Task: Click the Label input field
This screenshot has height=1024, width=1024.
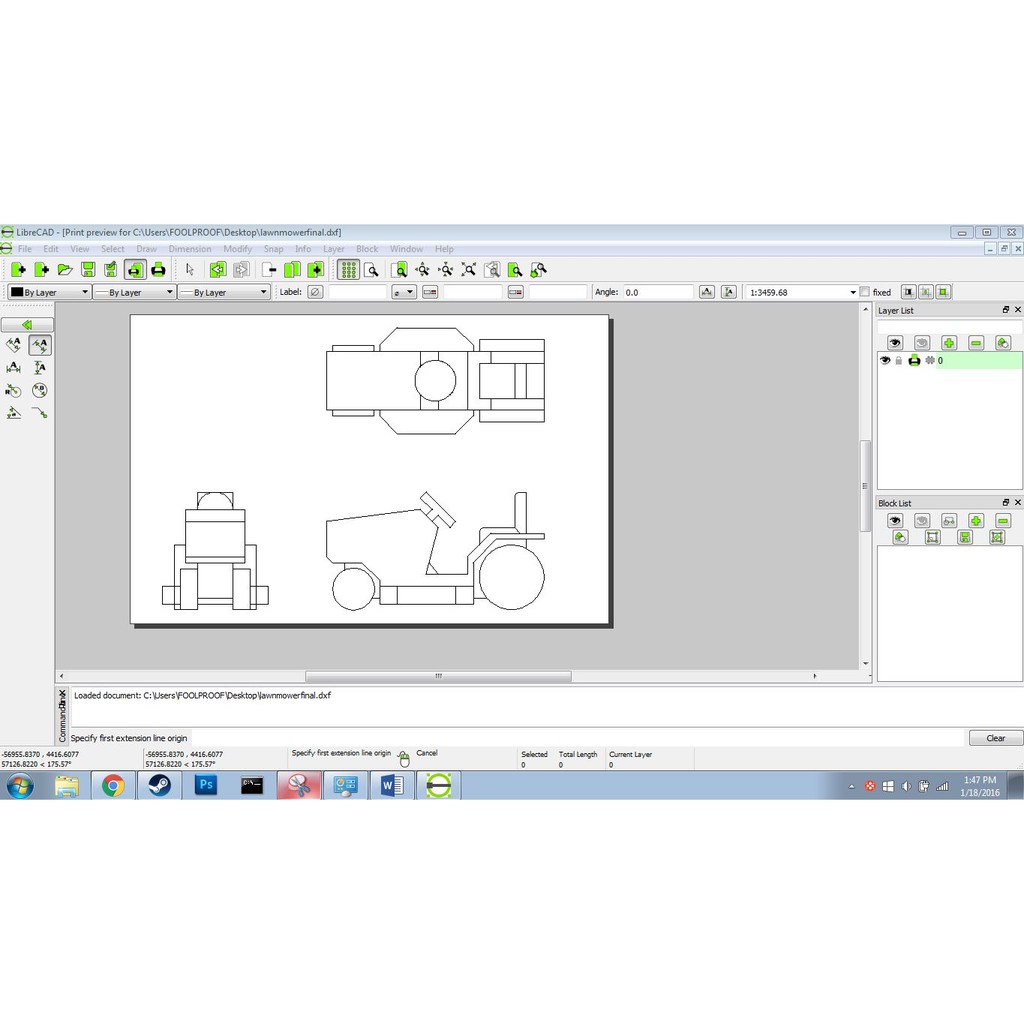Action: pyautogui.click(x=358, y=292)
